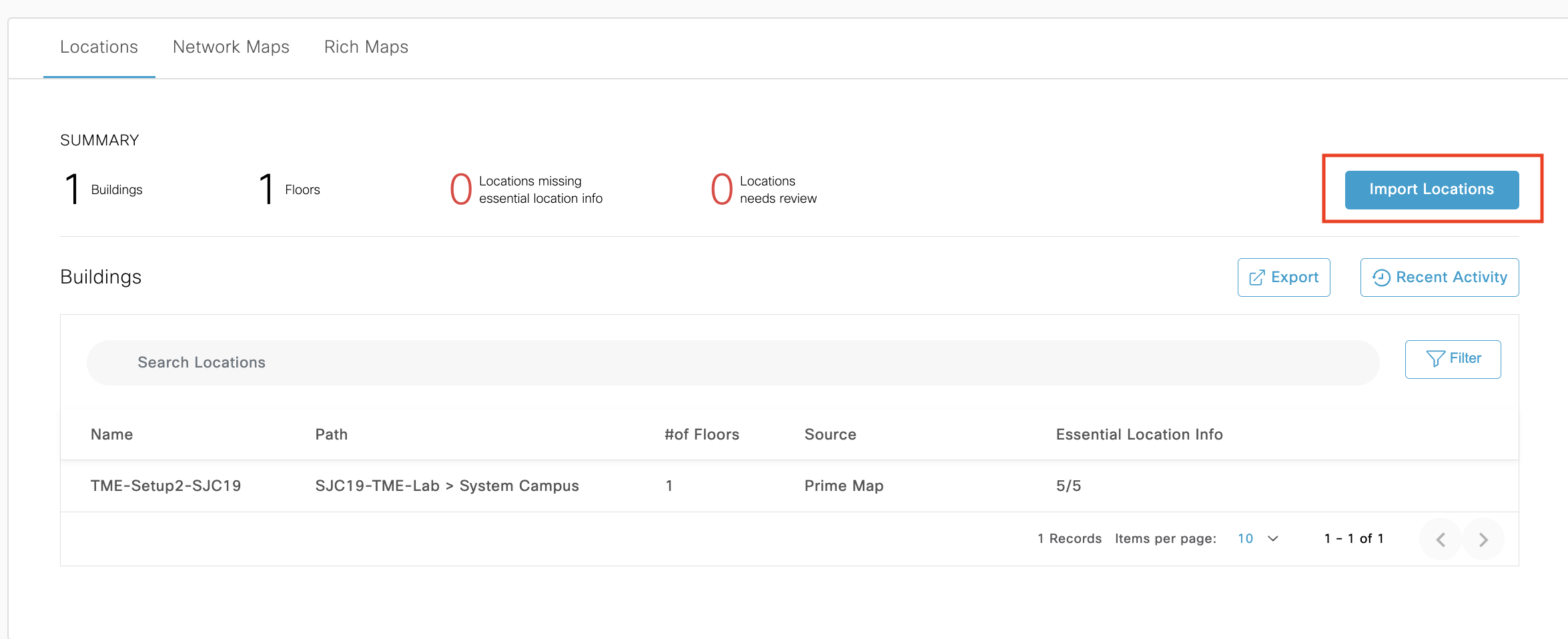Viewport: 1568px width, 639px height.
Task: Open Recent Activity via clock icon
Action: tap(1381, 277)
